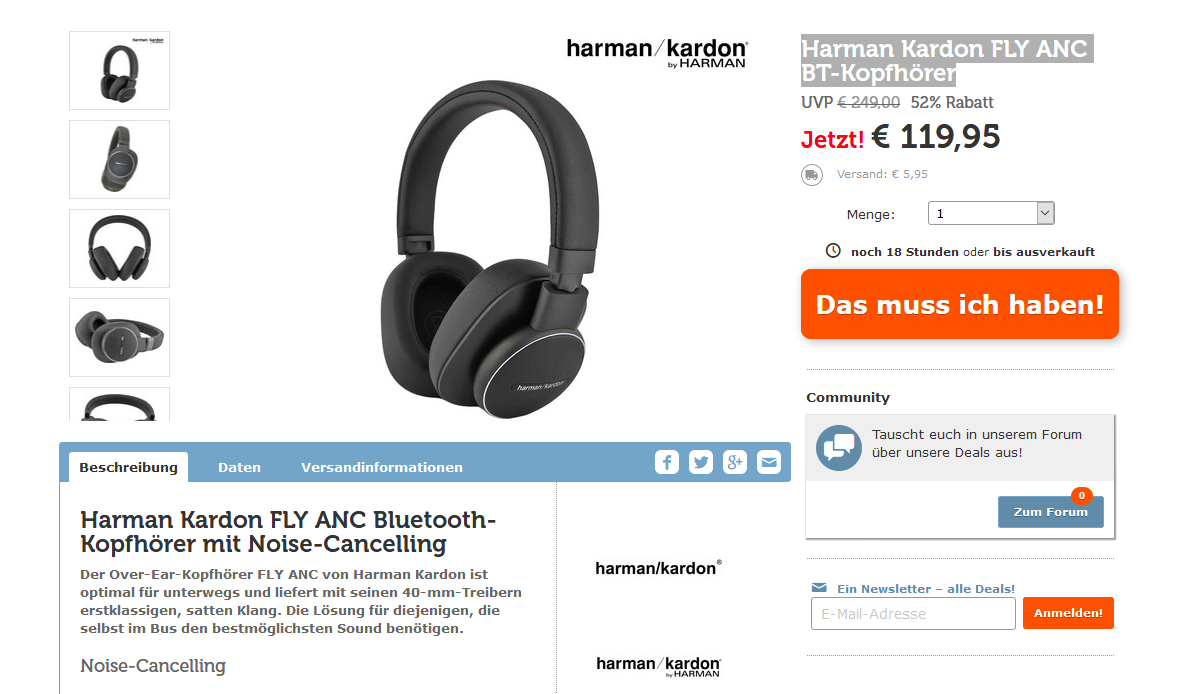This screenshot has height=694, width=1197.
Task: View first headphone thumbnail image
Action: (119, 70)
